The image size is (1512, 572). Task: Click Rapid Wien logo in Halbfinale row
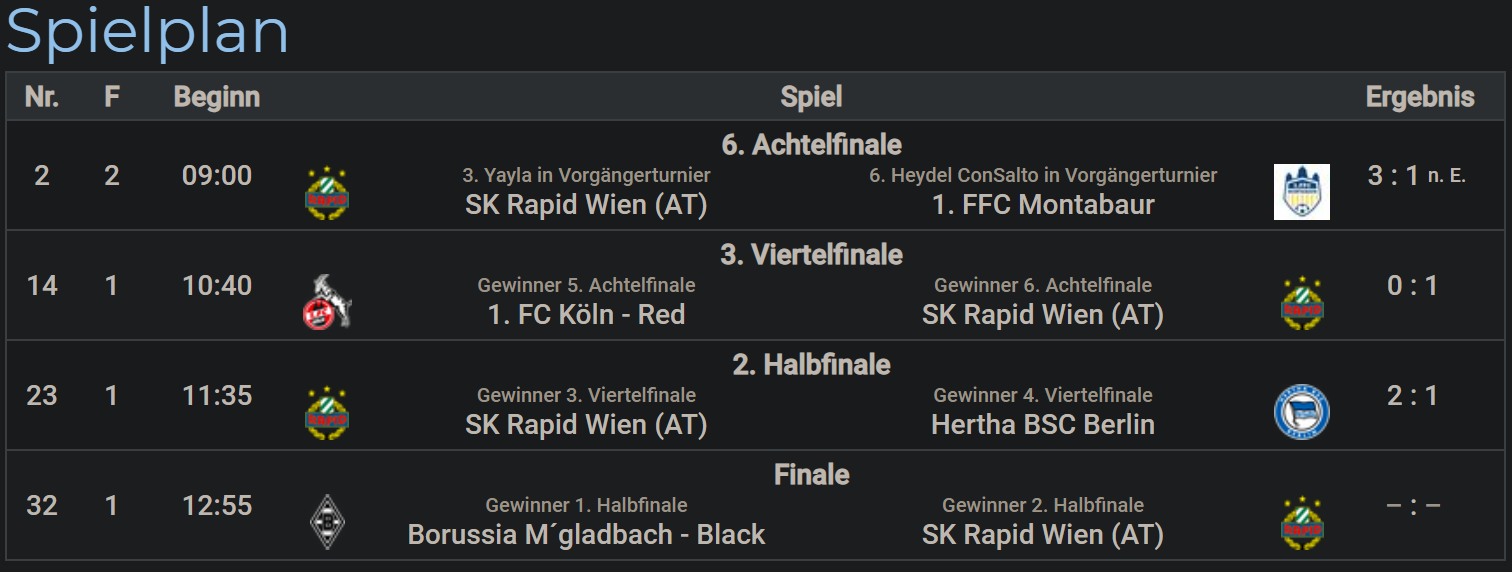327,412
